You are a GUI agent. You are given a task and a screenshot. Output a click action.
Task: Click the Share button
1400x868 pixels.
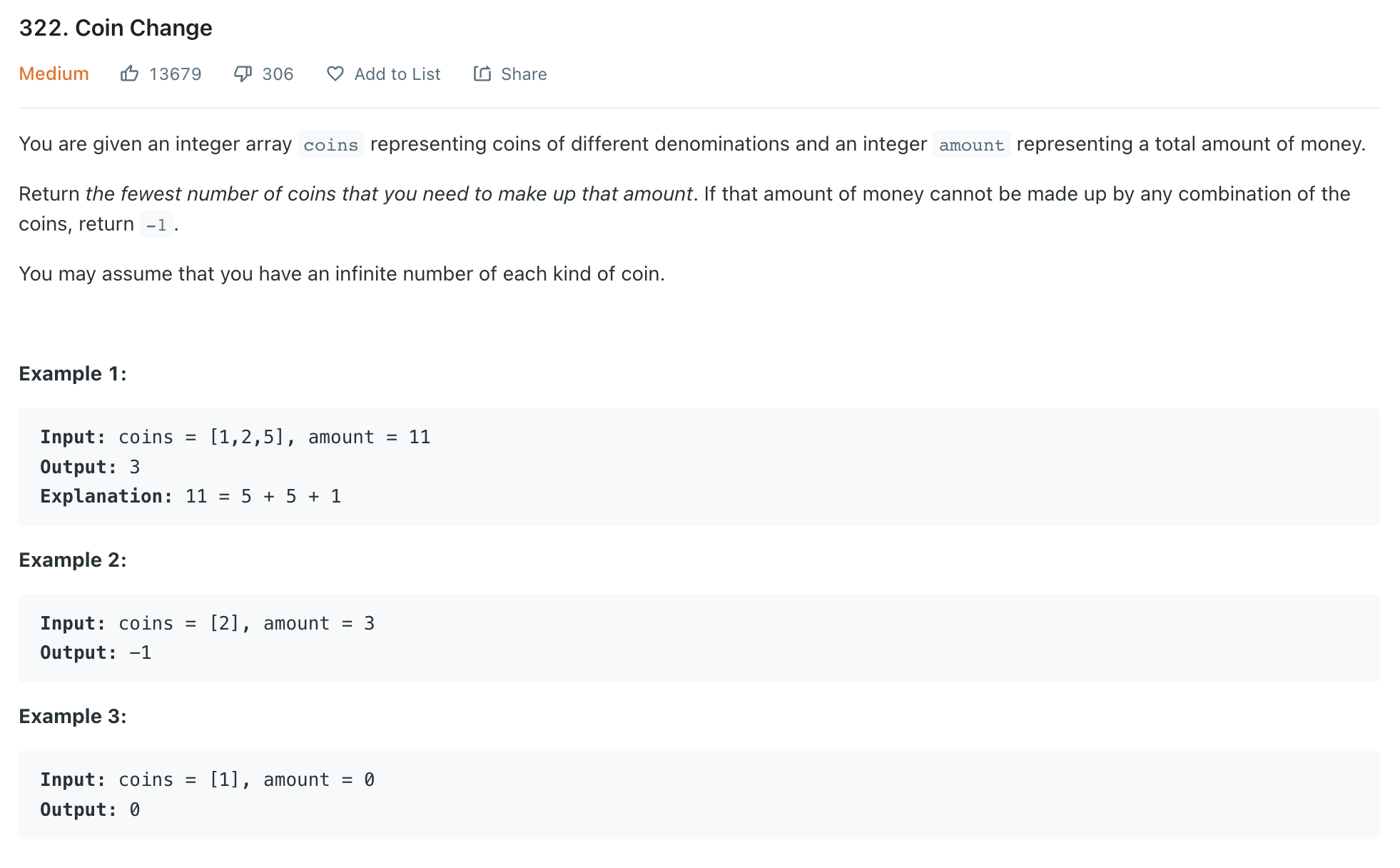coord(509,73)
